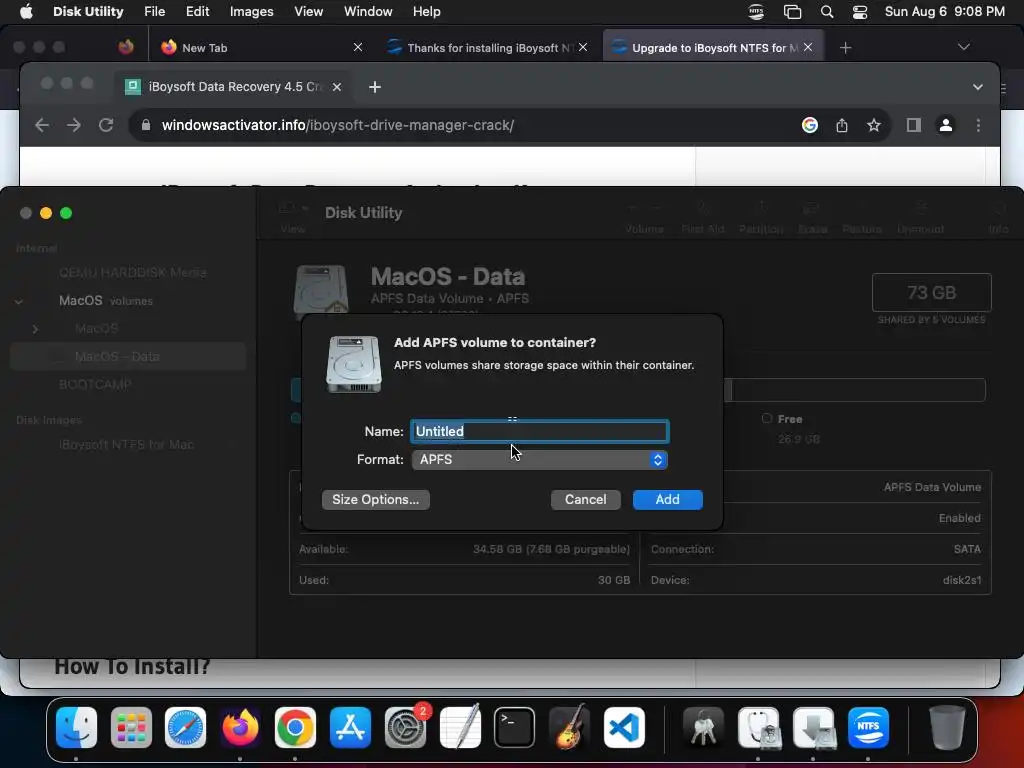The height and width of the screenshot is (768, 1024).
Task: Go back in Chrome
Action: (42, 125)
